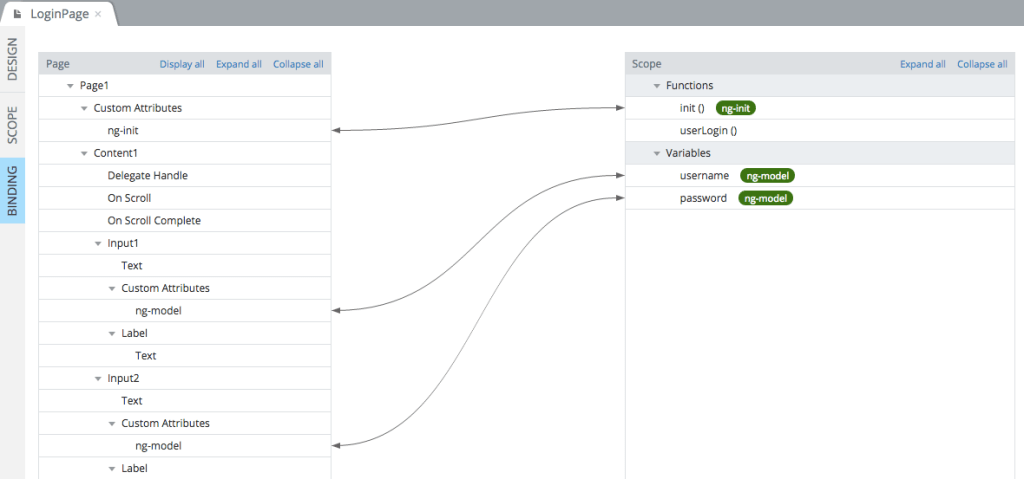This screenshot has width=1024, height=479.
Task: Switch to the SCOPE side tab
Action: pyautogui.click(x=12, y=125)
